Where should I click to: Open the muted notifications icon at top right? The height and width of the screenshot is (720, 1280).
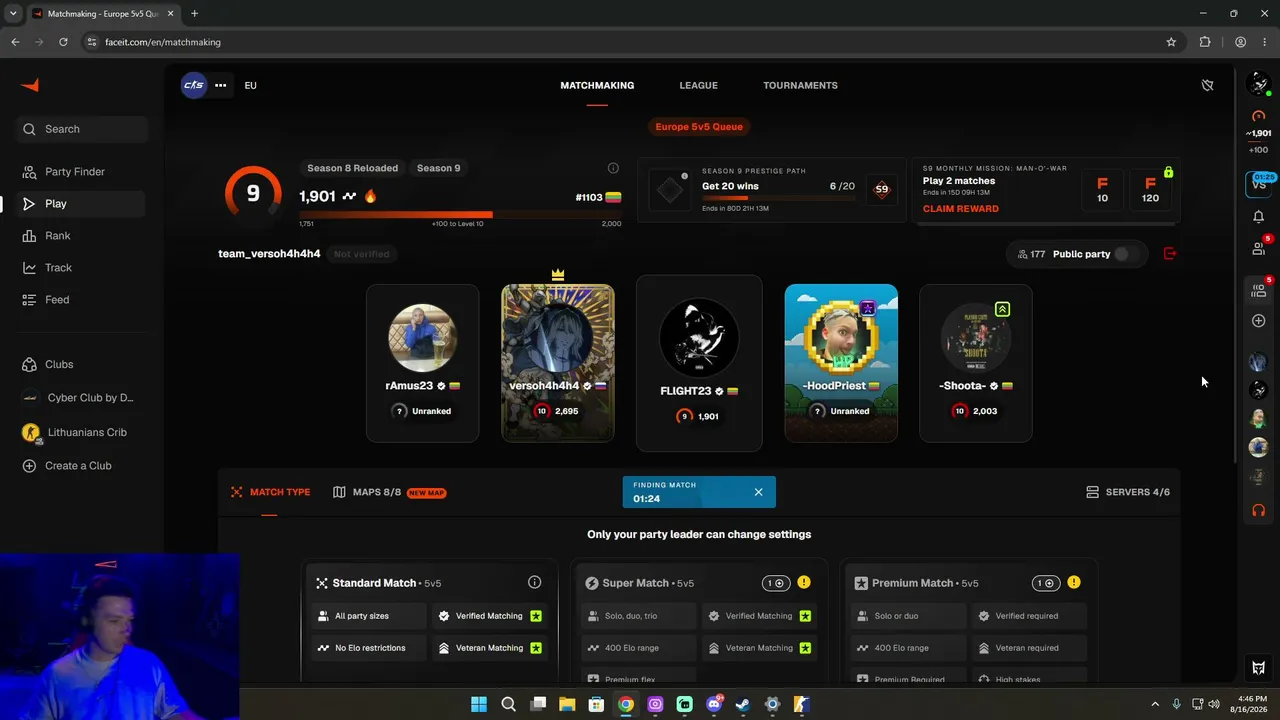pyautogui.click(x=1207, y=85)
